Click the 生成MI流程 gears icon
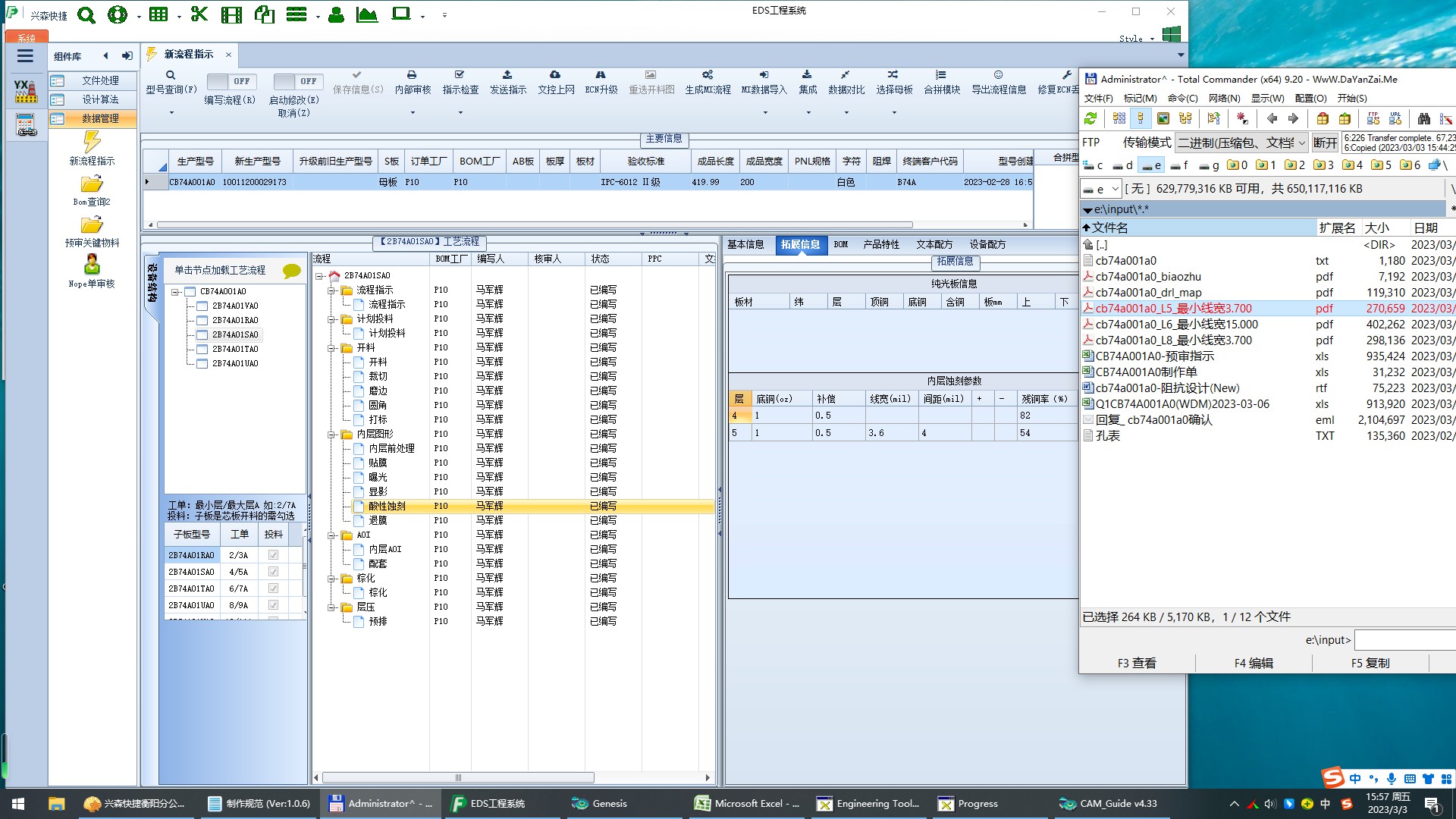Screen dimensions: 1456x819 pos(707,75)
